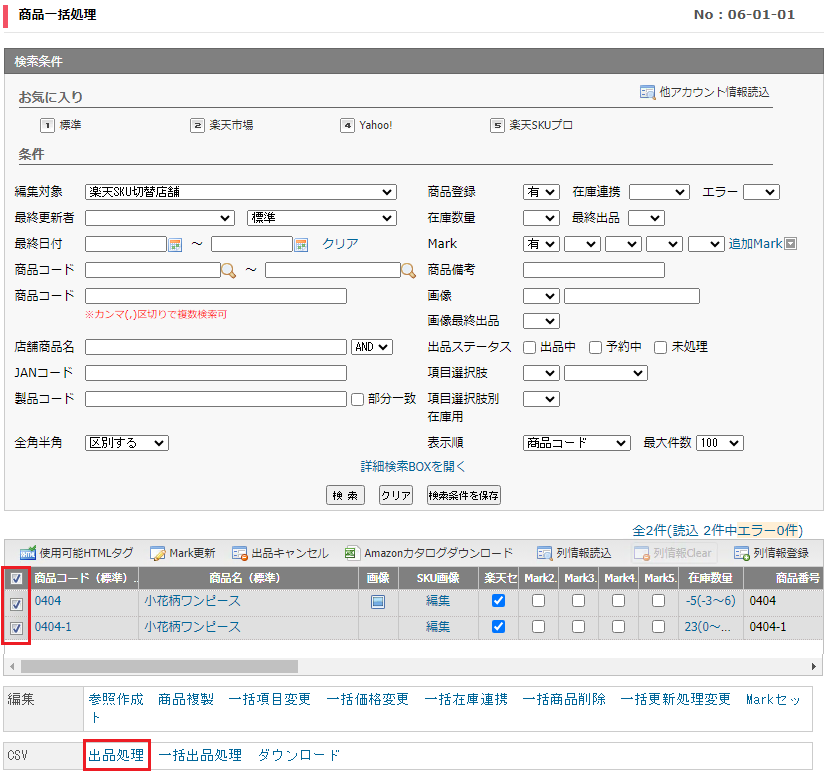The height and width of the screenshot is (773, 829).
Task: Check the 未処理 status checkbox
Action: (x=660, y=347)
